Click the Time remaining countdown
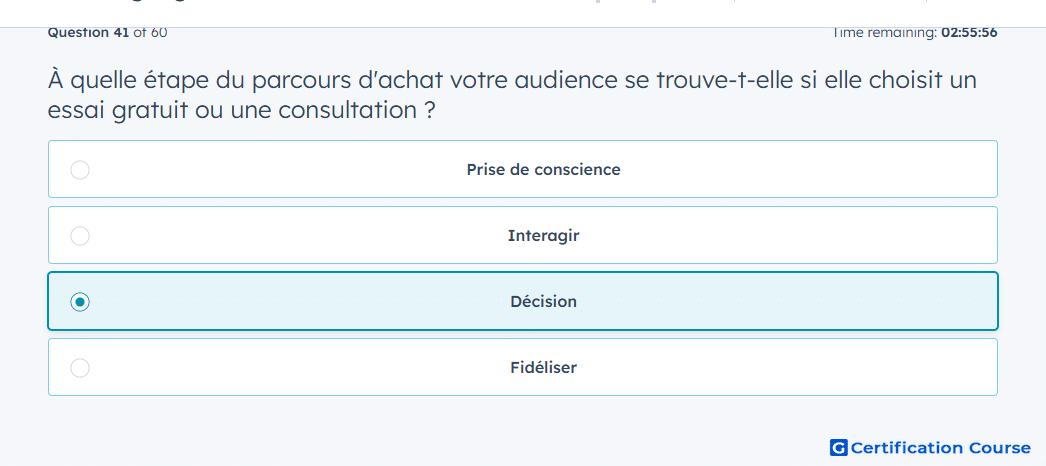 (914, 32)
